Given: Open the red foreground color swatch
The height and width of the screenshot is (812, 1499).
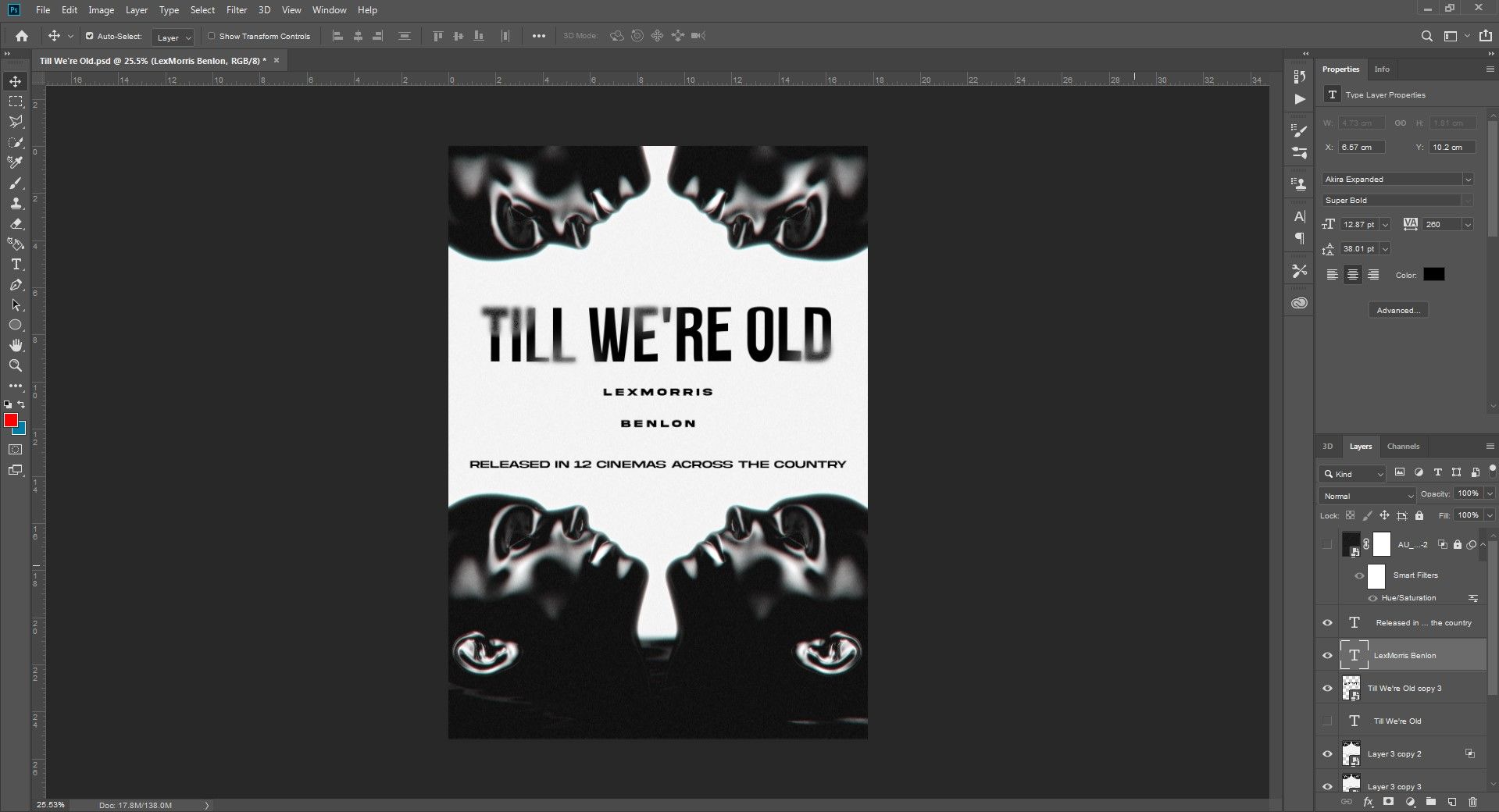Looking at the screenshot, I should [10, 421].
